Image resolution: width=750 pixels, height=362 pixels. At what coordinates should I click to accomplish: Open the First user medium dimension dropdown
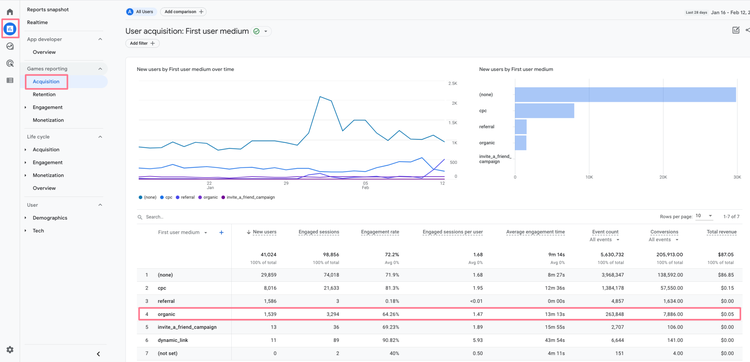point(182,232)
